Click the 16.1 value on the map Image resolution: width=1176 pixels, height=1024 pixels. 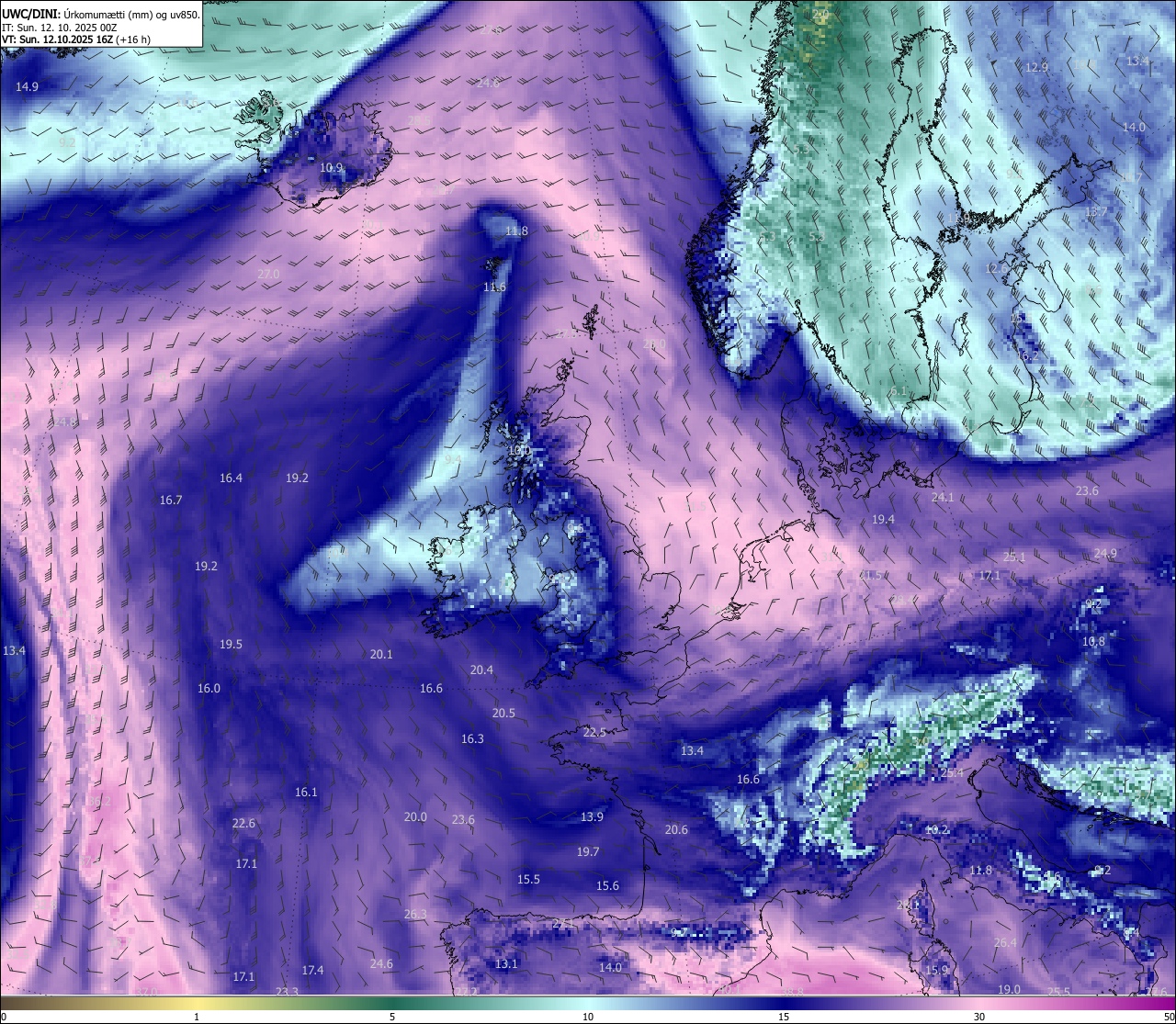(x=306, y=793)
